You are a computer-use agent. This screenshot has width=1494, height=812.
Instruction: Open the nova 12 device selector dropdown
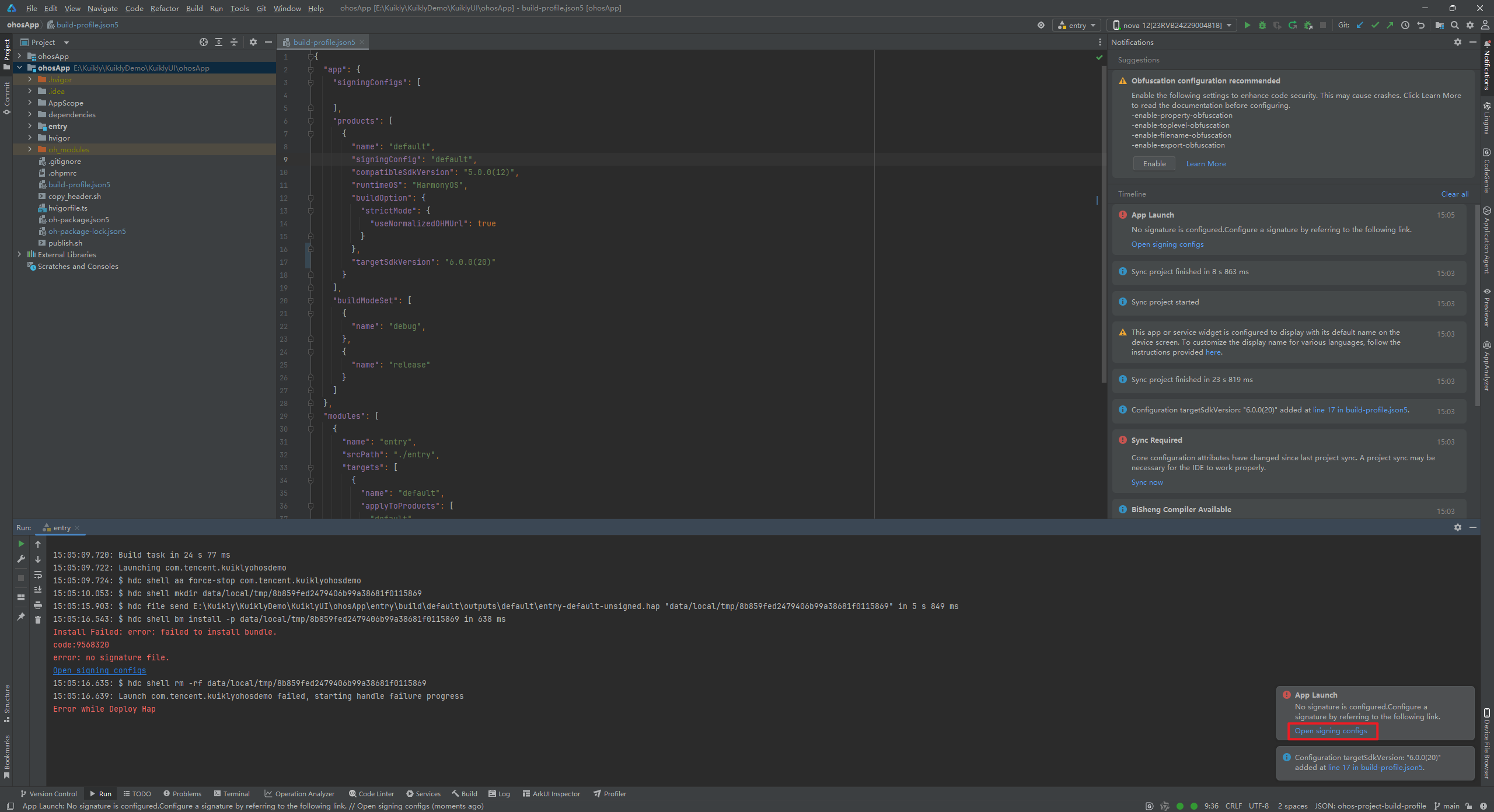1172,25
